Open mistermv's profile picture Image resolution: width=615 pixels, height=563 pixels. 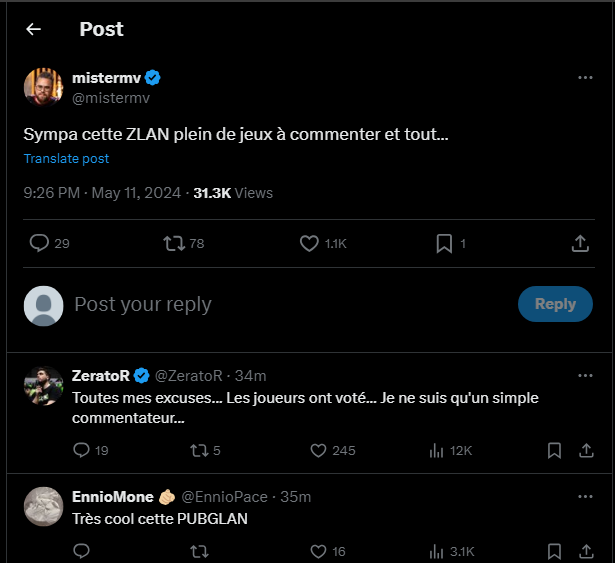click(43, 86)
